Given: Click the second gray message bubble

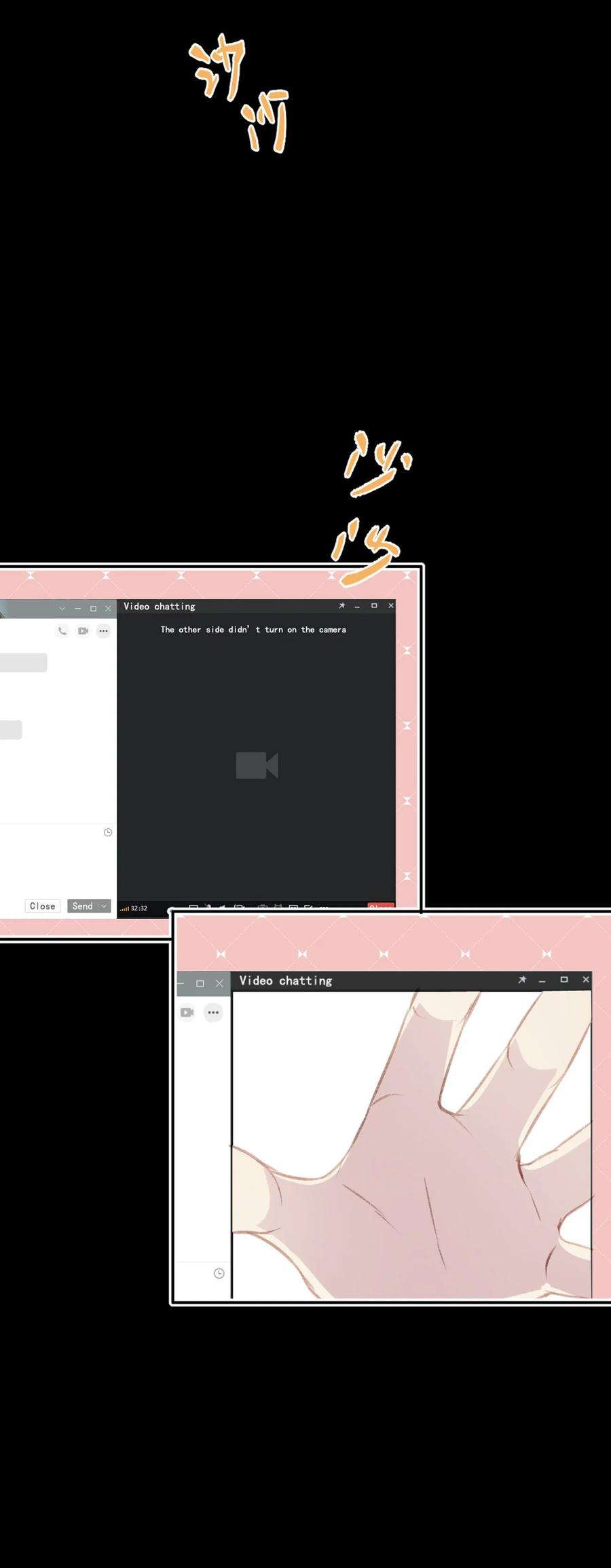Looking at the screenshot, I should pyautogui.click(x=11, y=730).
